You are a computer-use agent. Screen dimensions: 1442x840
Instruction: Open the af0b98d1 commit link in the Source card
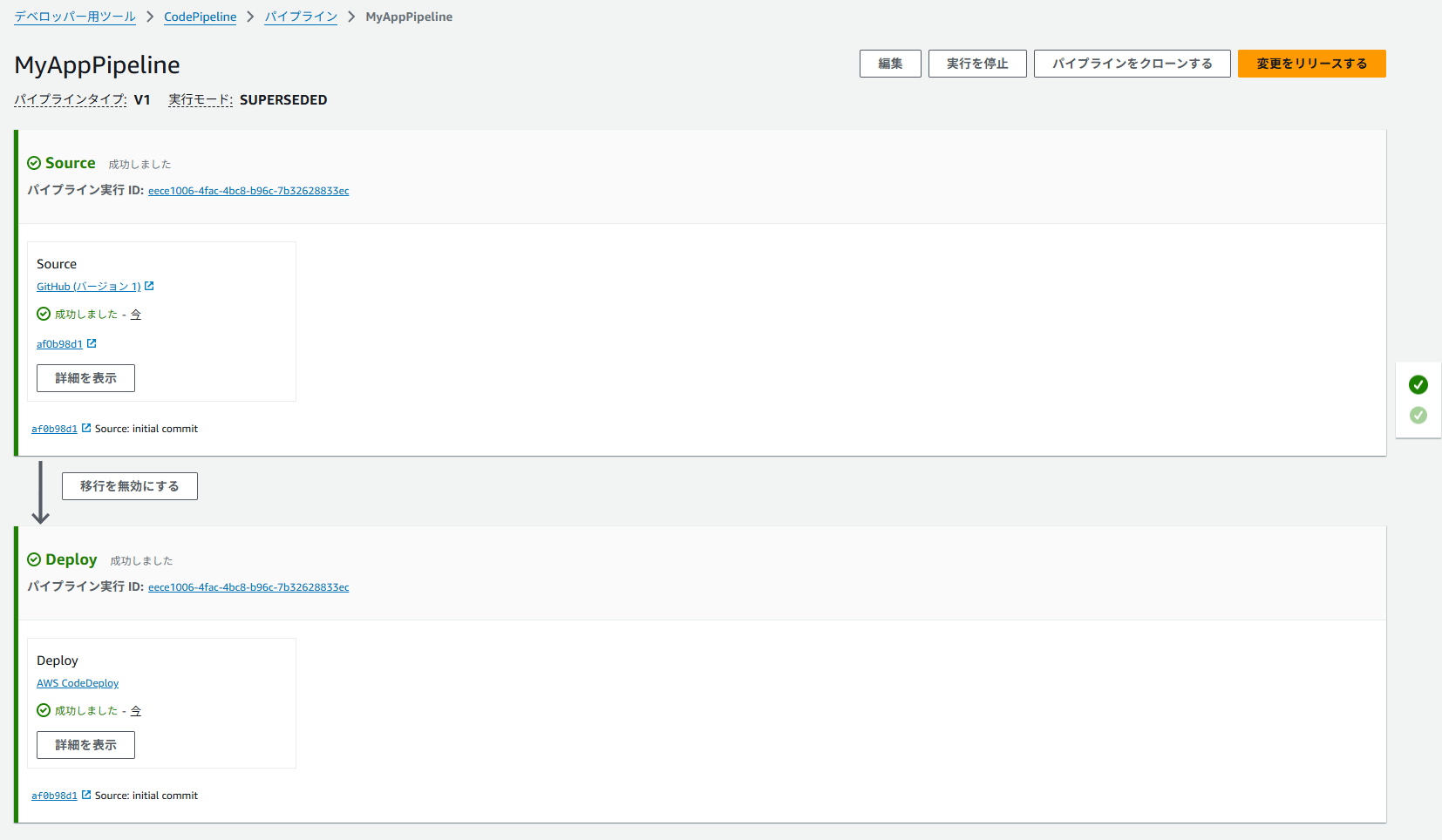pos(59,344)
